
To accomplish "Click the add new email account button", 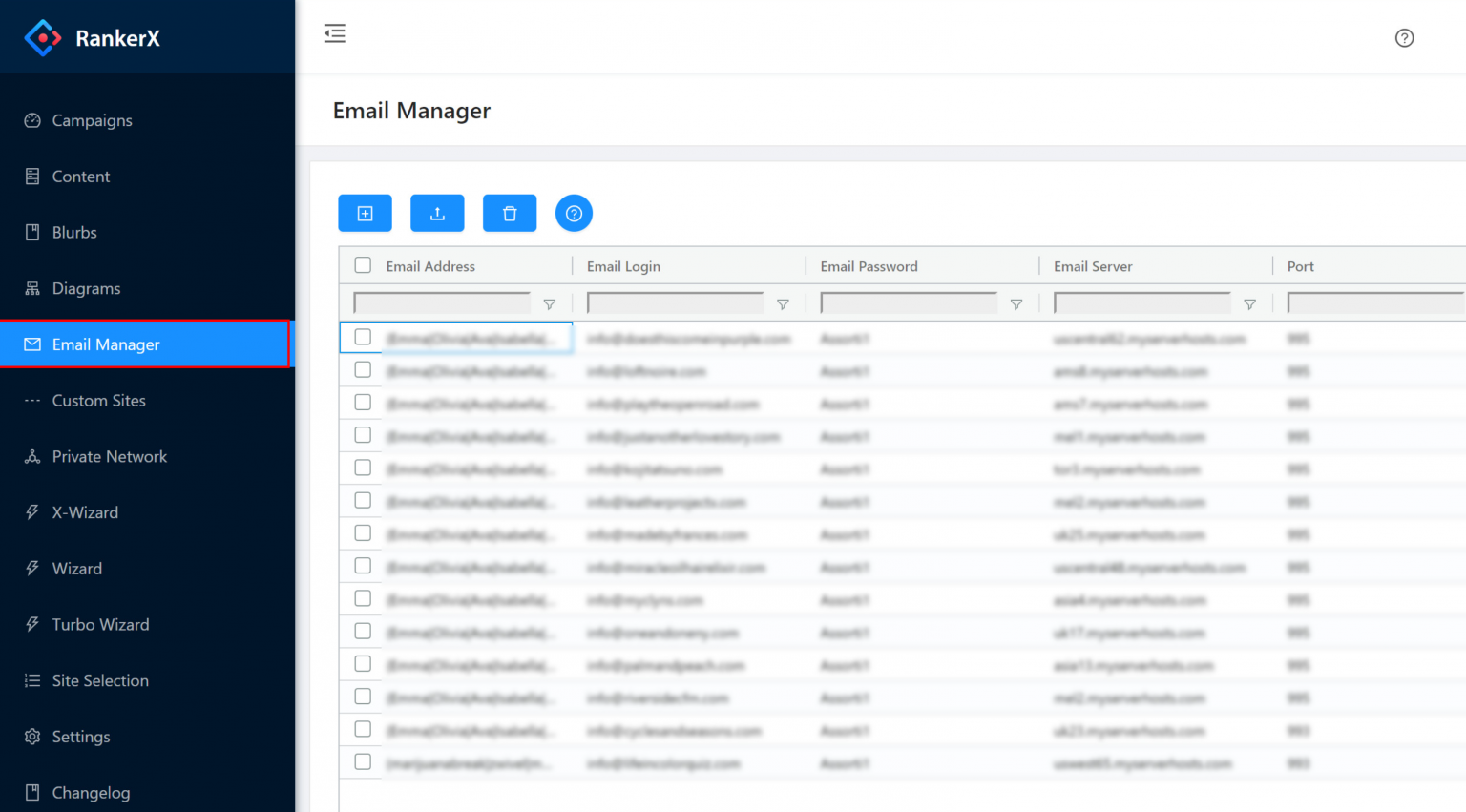I will (x=365, y=213).
